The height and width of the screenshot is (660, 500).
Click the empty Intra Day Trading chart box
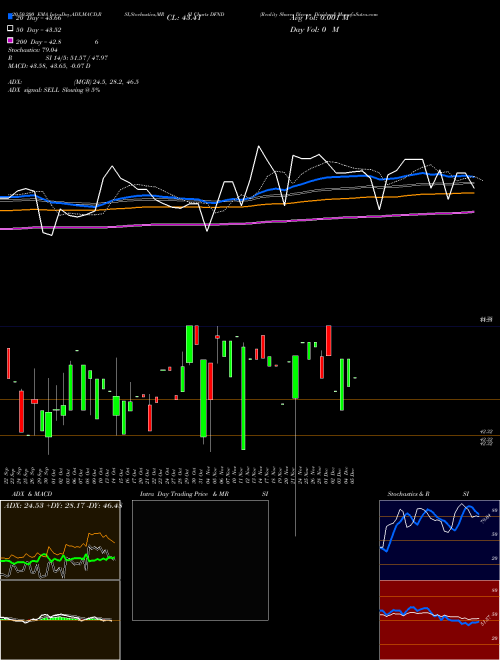tap(200, 560)
